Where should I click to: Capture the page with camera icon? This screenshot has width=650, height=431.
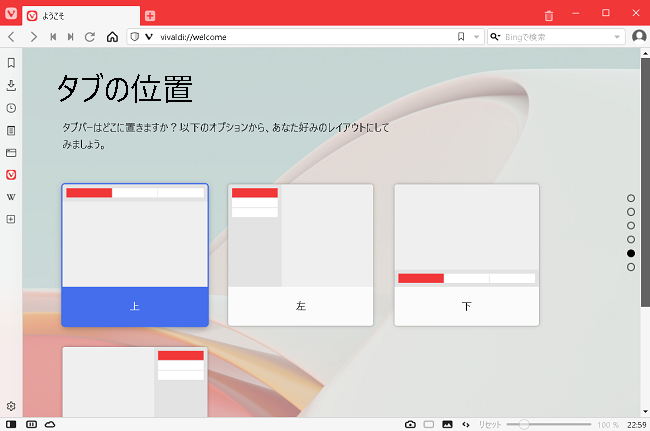pos(410,424)
